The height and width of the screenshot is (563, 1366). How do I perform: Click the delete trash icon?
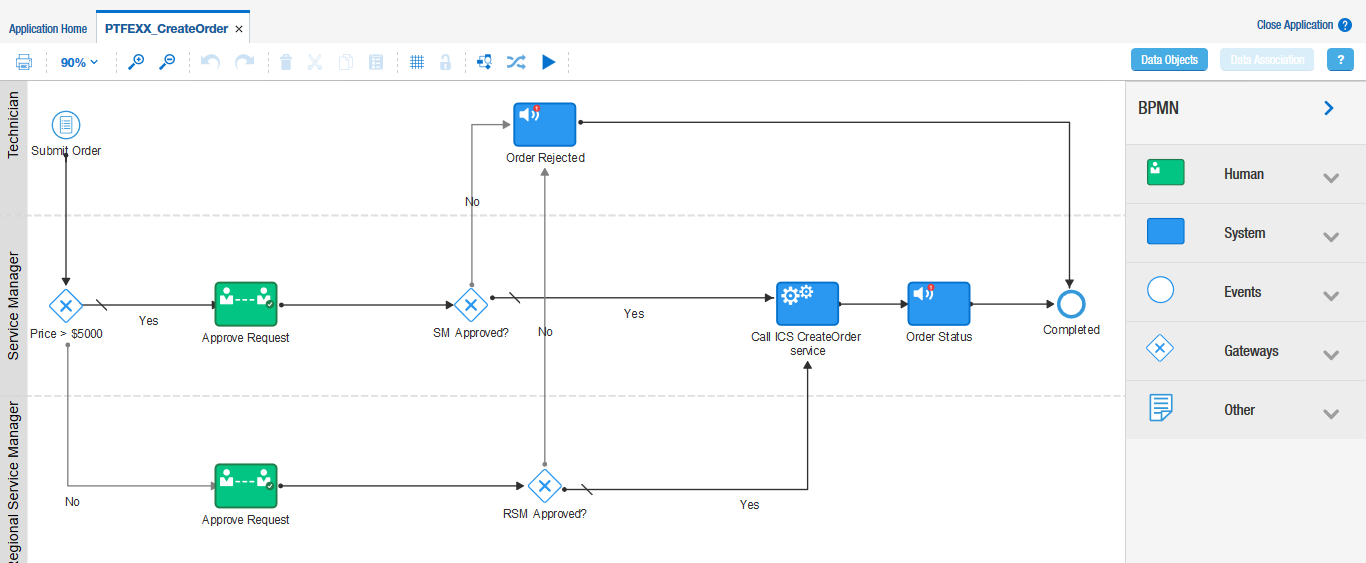coord(286,62)
